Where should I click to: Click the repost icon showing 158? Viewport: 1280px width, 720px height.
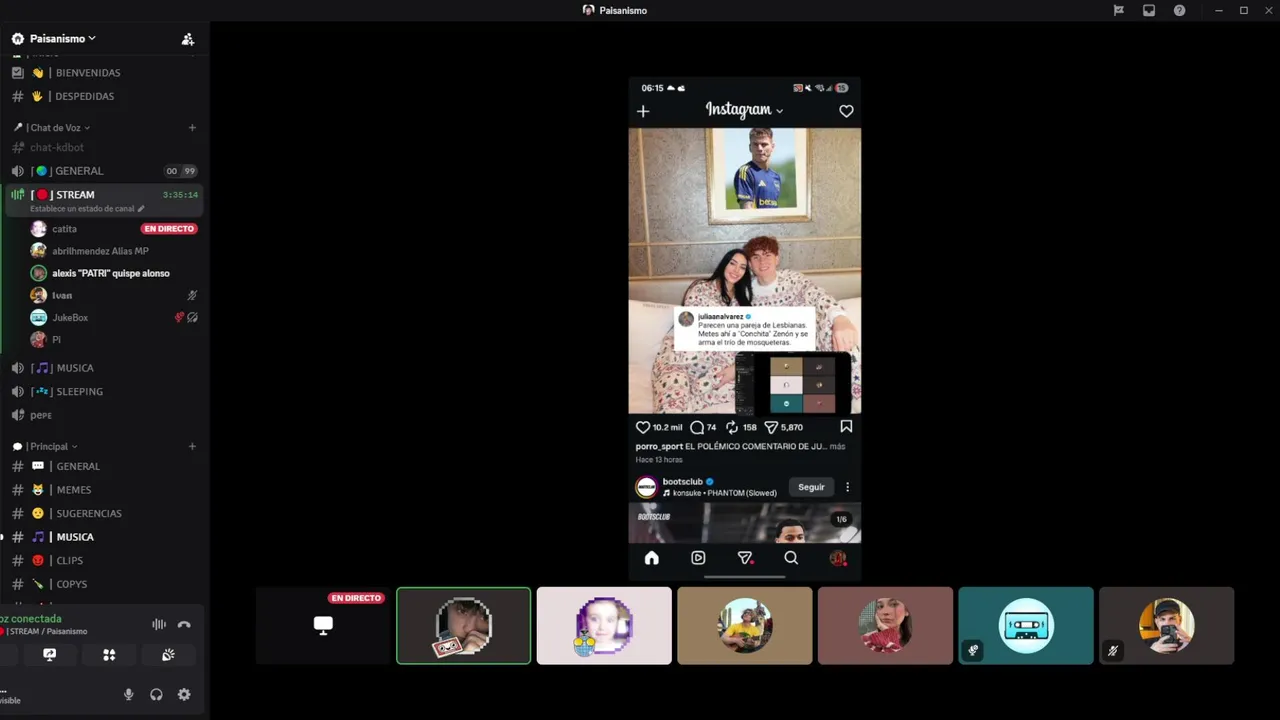tap(732, 427)
